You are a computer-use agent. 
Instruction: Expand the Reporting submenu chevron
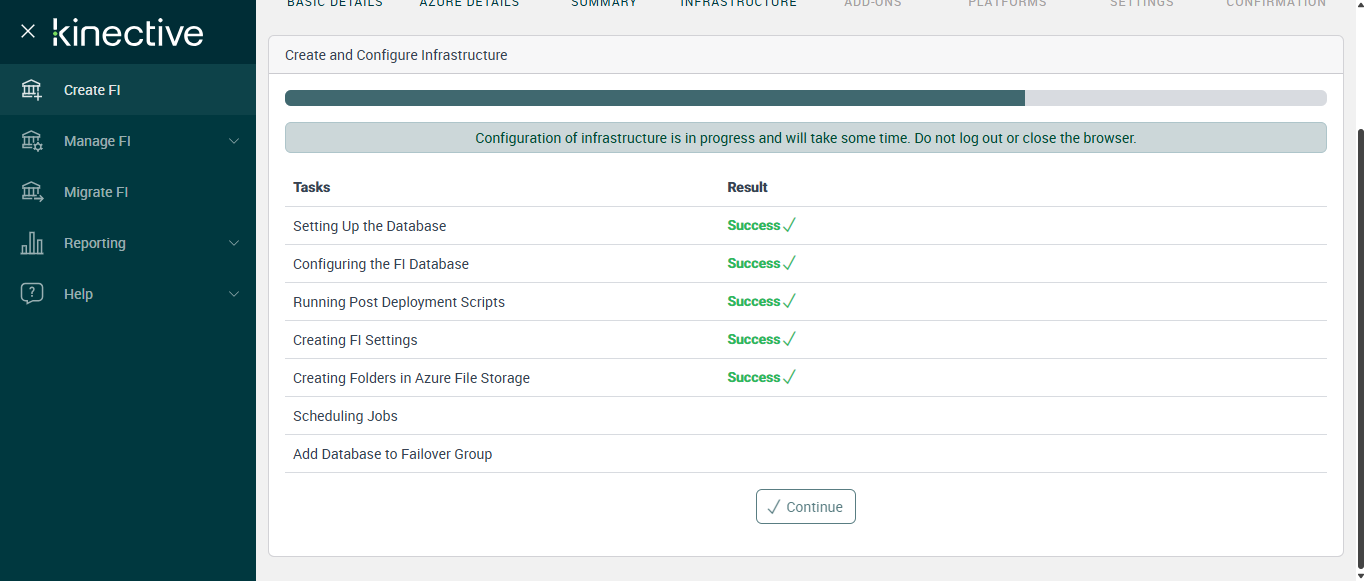[234, 243]
